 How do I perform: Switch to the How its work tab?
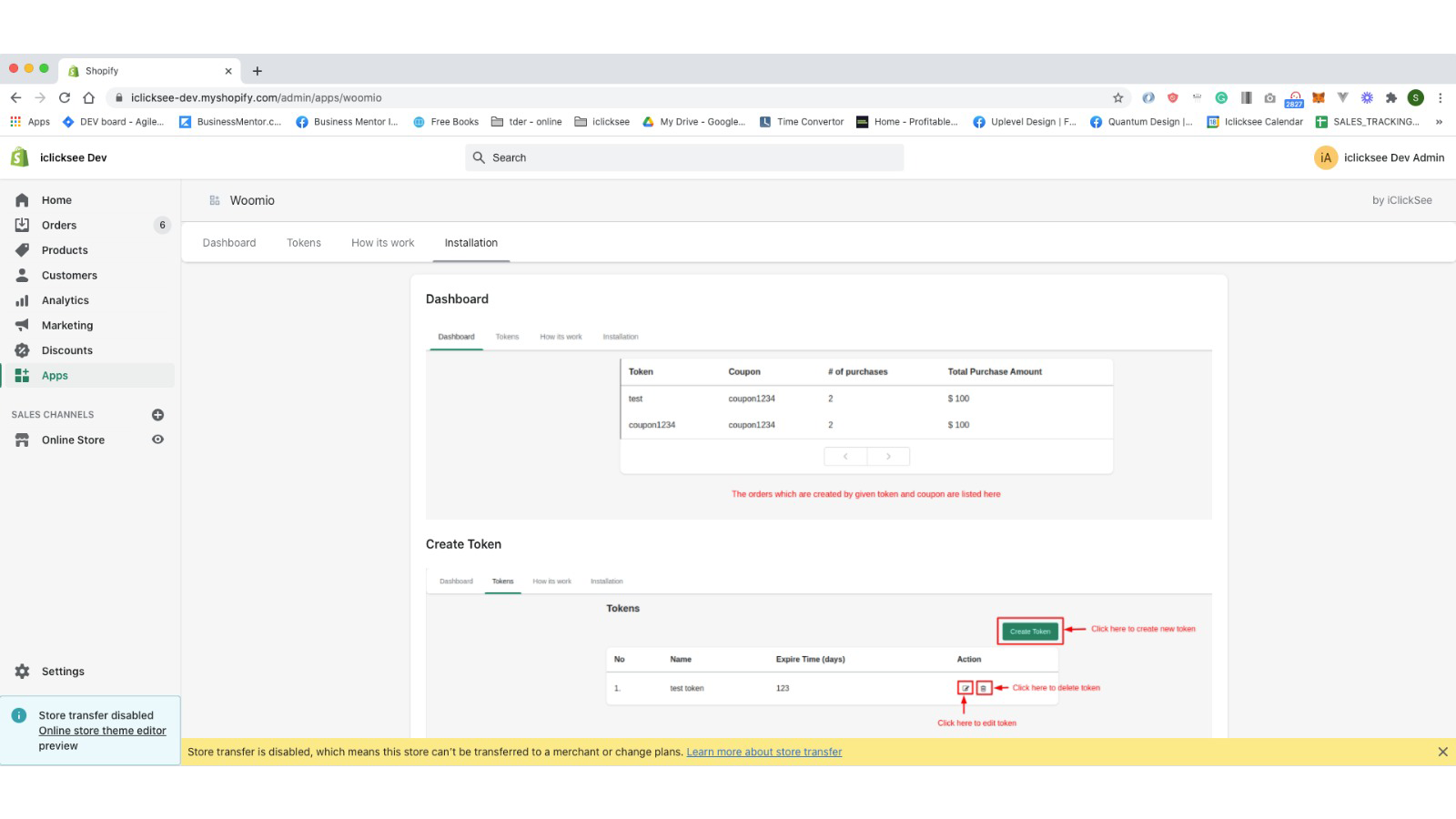click(x=382, y=243)
